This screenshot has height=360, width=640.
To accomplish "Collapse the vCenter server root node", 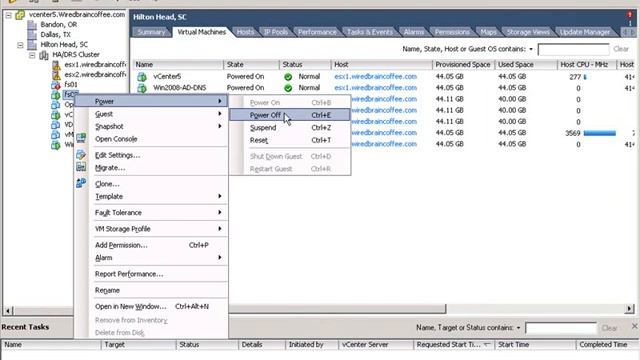I will 8,15.
